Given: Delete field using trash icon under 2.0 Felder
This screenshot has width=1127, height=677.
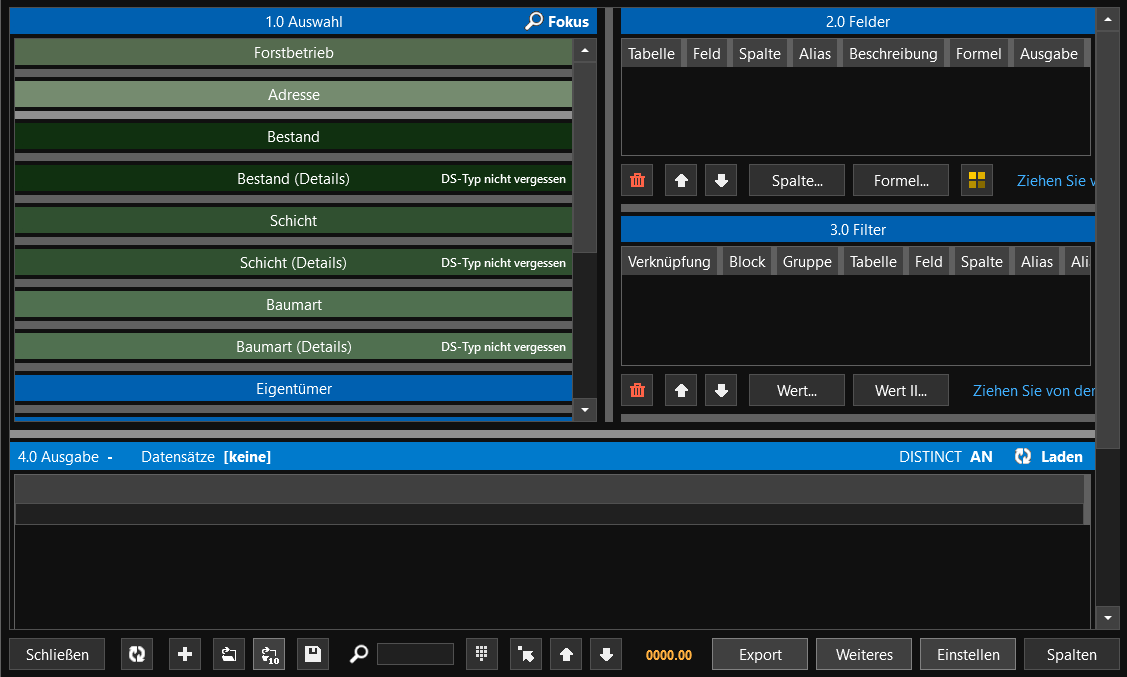Looking at the screenshot, I should 637,181.
